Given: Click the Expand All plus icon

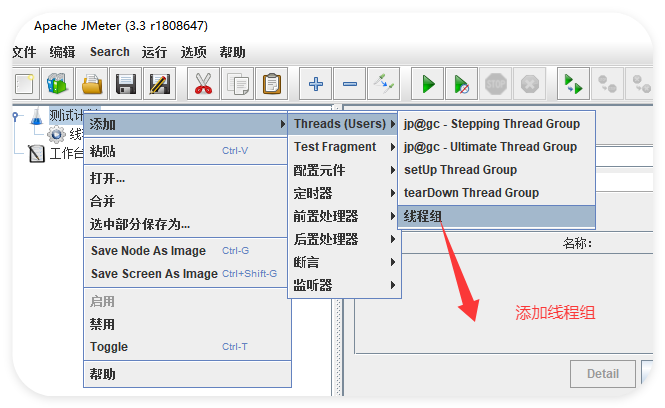Looking at the screenshot, I should (x=316, y=84).
